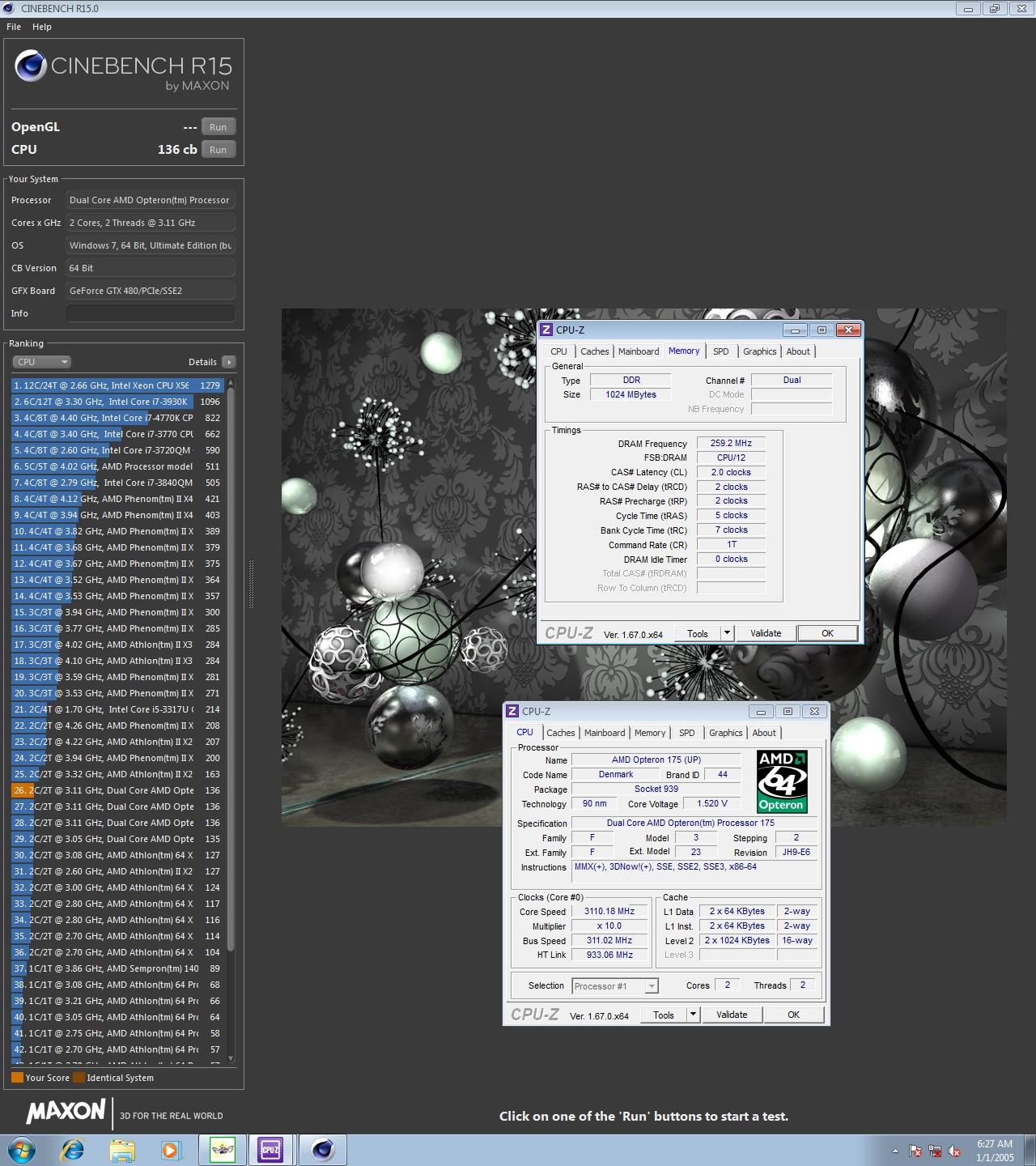Select highlighted rank 26 Dual Core AMD Opteron

click(x=117, y=790)
